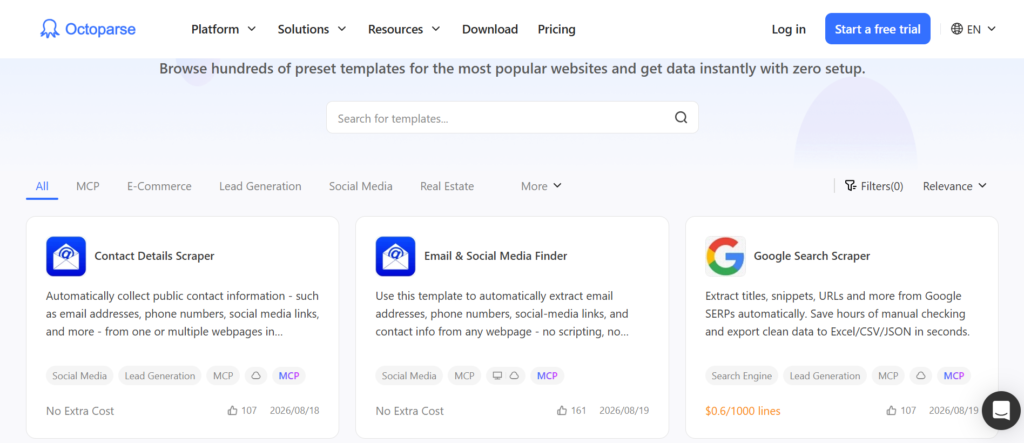Screen dimensions: 1024x443
Task: Click Lead Generation tag on Contact Details Scraper
Action: click(160, 376)
